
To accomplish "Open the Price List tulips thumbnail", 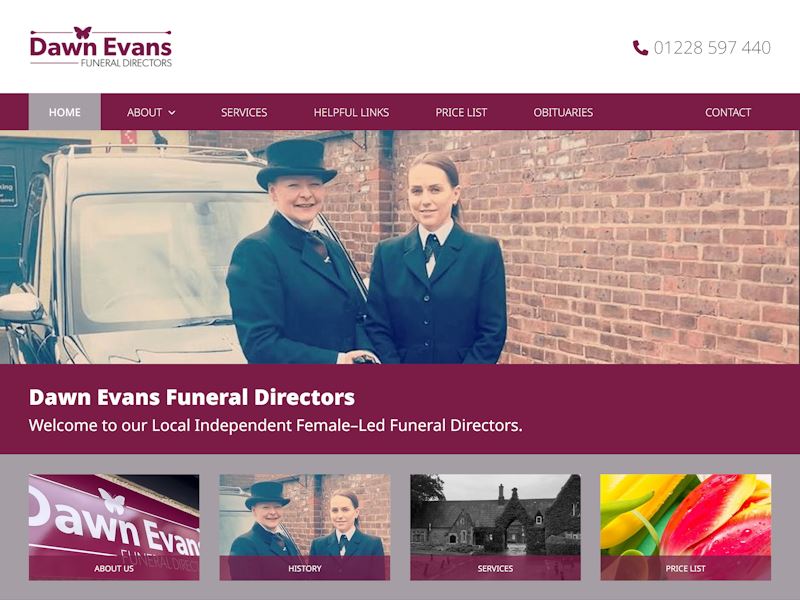I will (686, 527).
